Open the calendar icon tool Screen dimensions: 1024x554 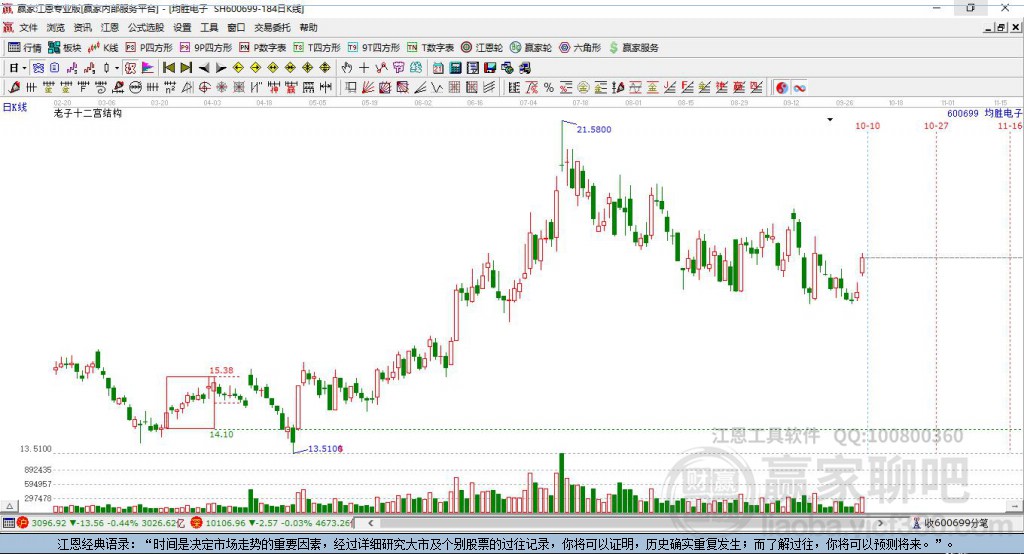438,68
